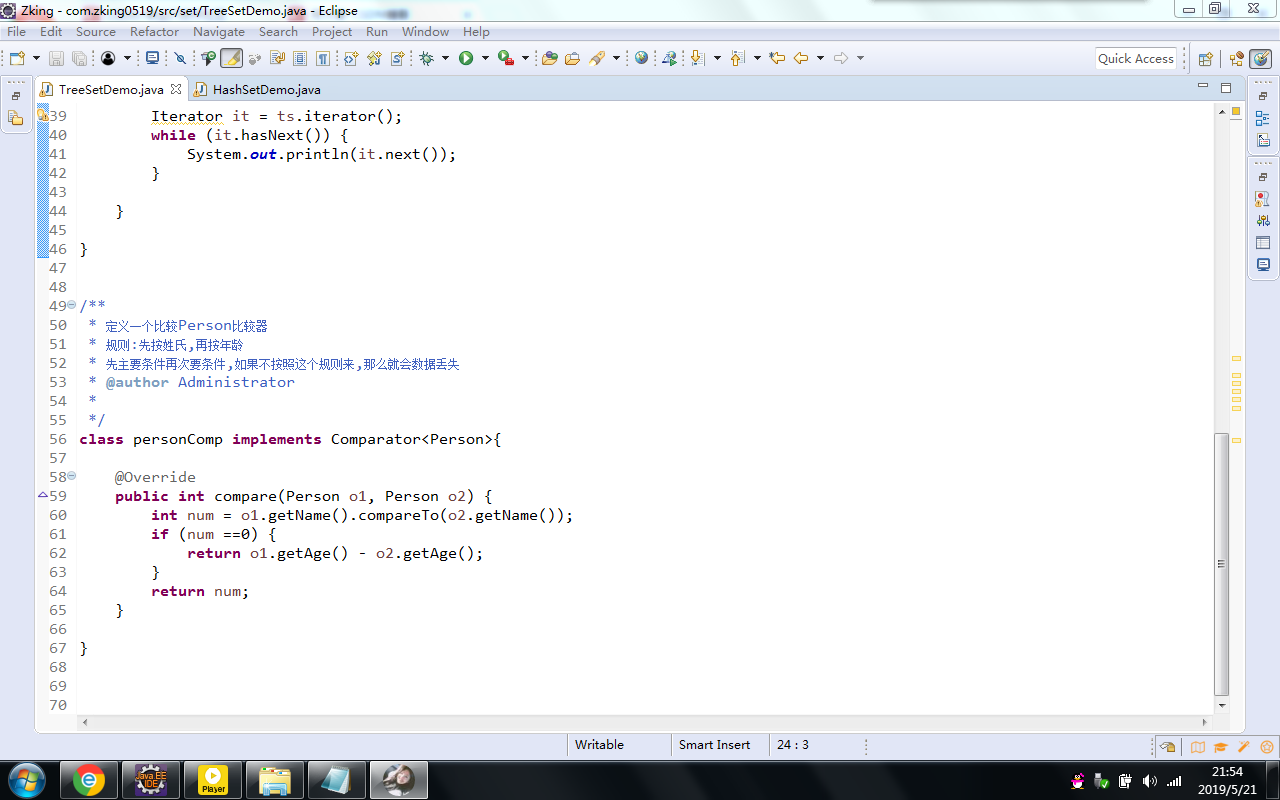Restore the left trim stack
The height and width of the screenshot is (800, 1280).
16,96
